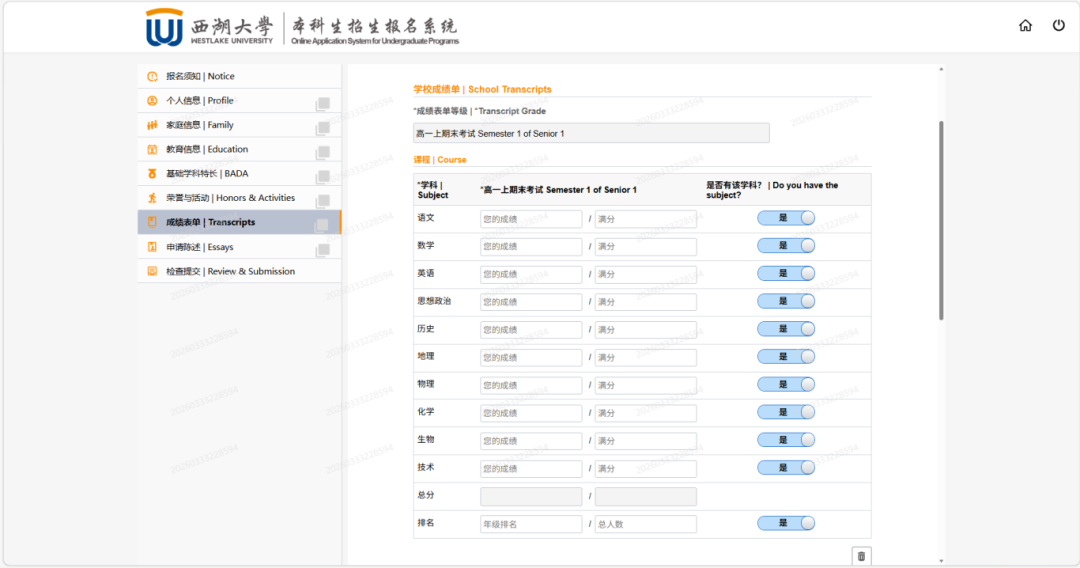Screen dimensions: 1080x568
Task: Click the trash delete icon below table
Action: pos(861,555)
